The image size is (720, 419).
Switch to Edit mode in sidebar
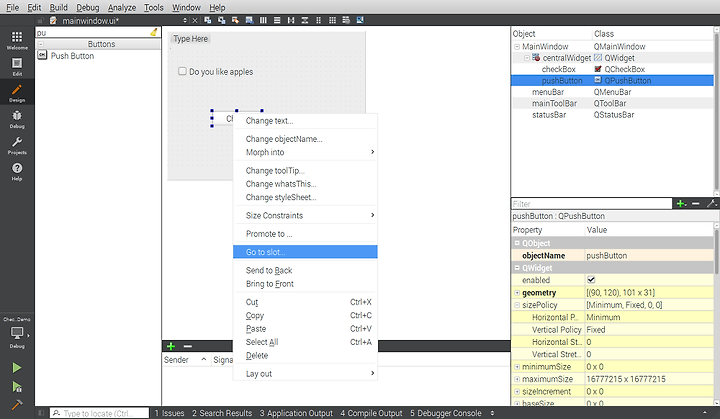point(17,66)
